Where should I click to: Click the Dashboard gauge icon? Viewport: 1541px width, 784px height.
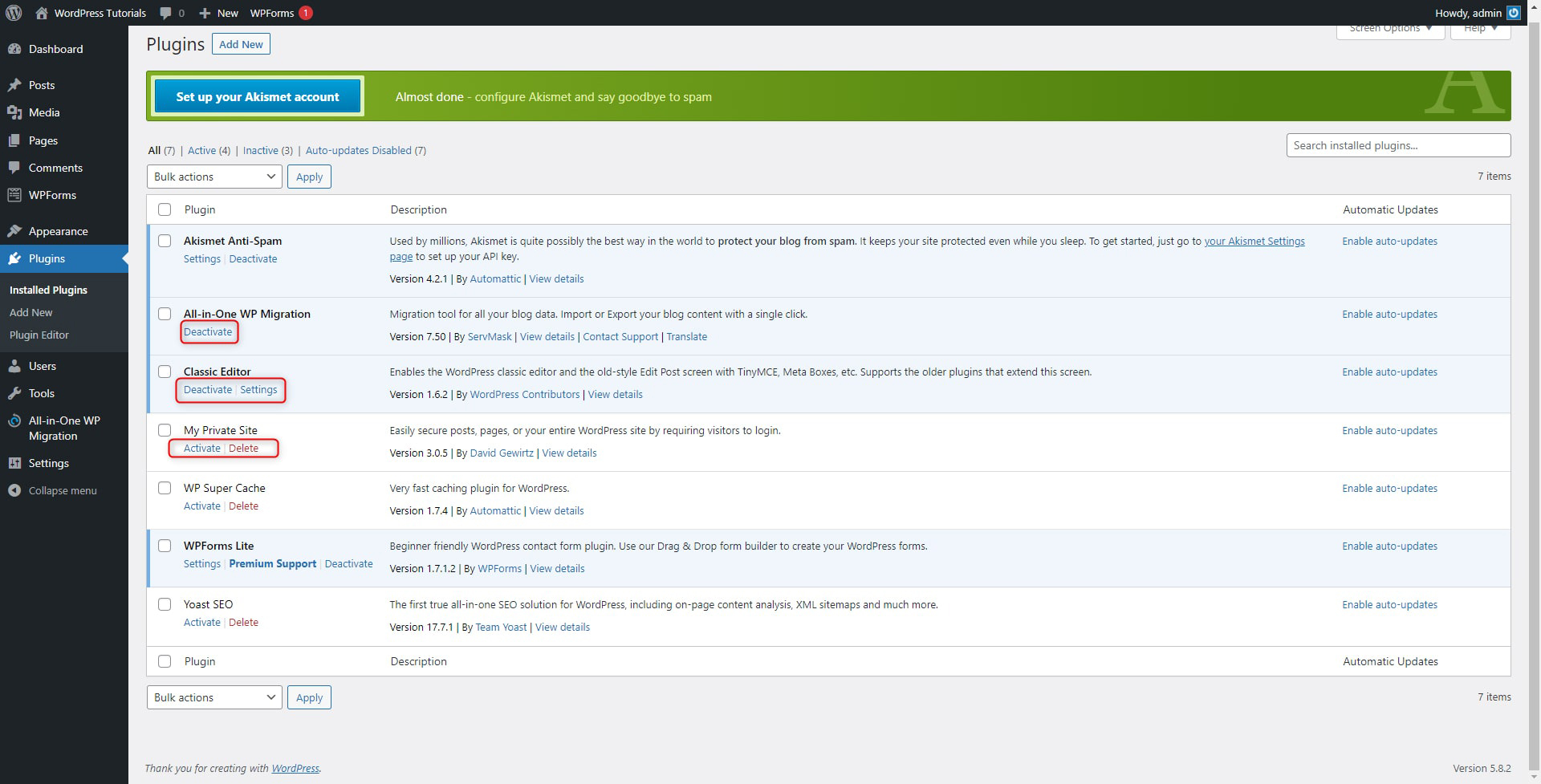(14, 49)
